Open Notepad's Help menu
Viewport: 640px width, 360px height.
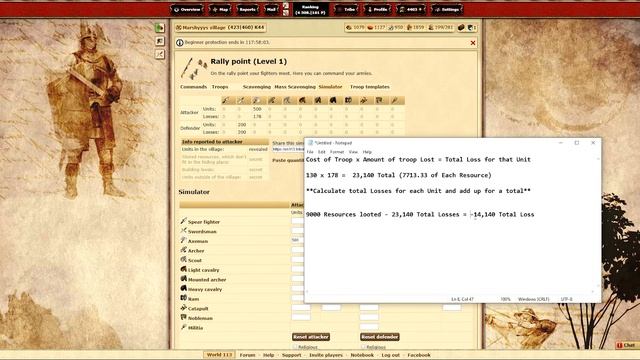click(367, 152)
